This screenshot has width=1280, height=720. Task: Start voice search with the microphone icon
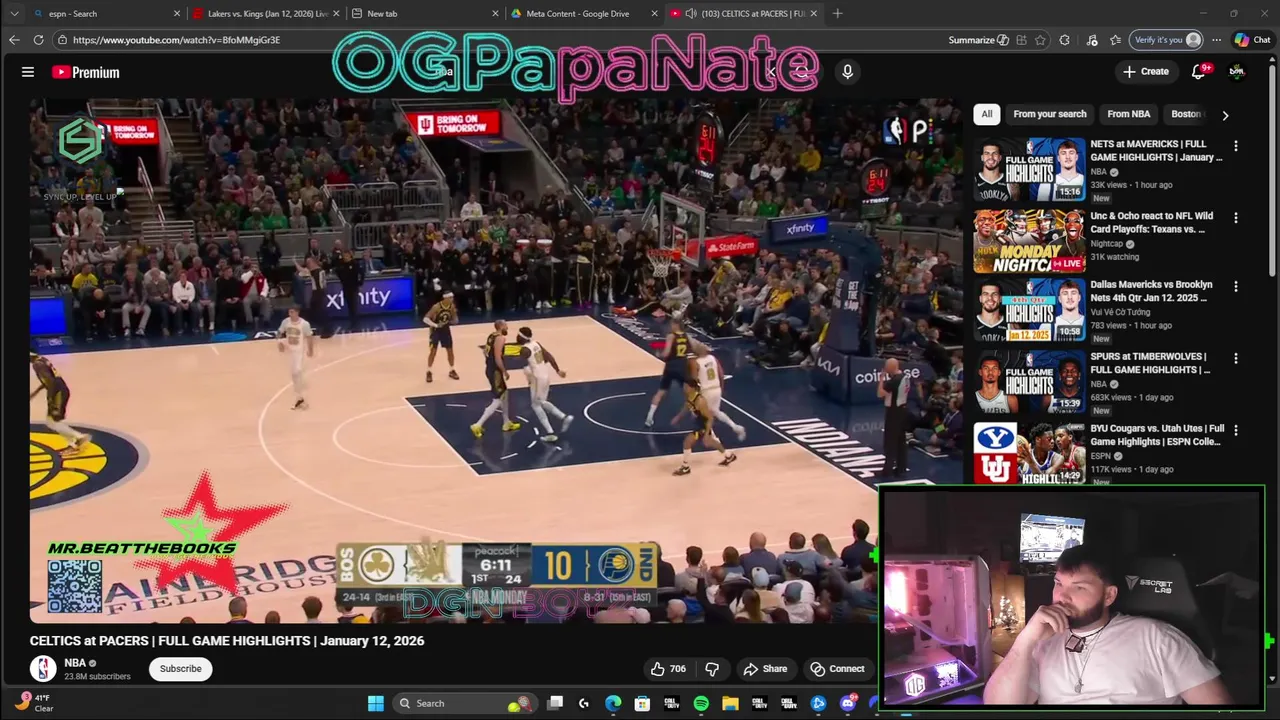(847, 72)
